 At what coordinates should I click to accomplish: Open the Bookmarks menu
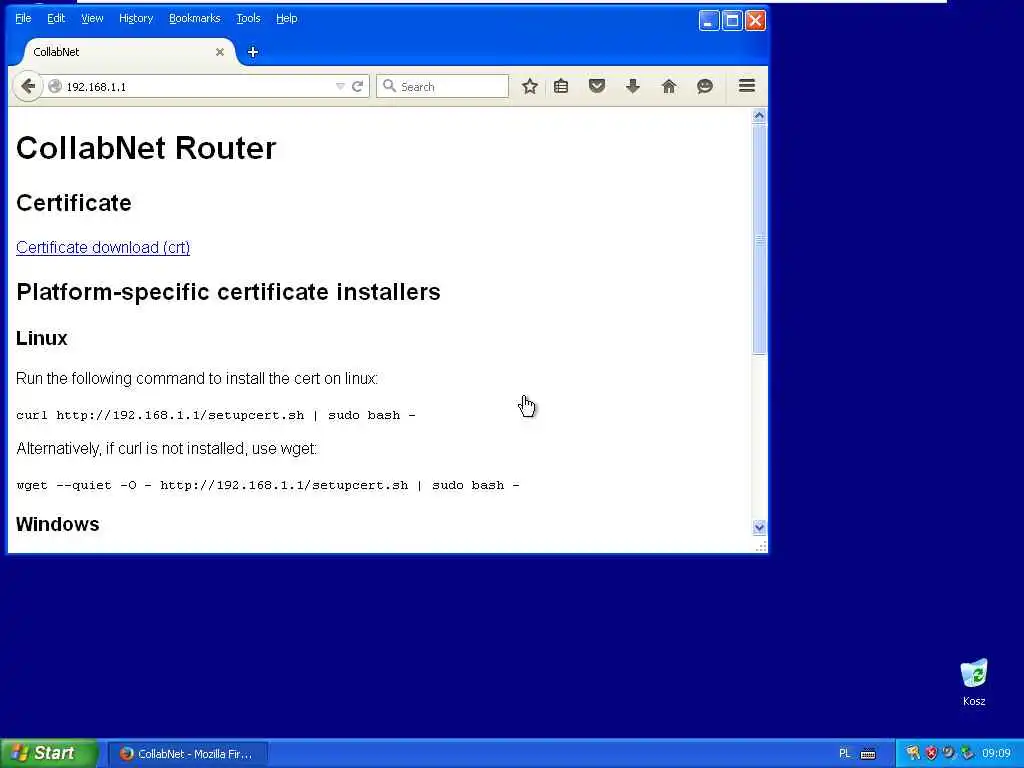tap(195, 18)
